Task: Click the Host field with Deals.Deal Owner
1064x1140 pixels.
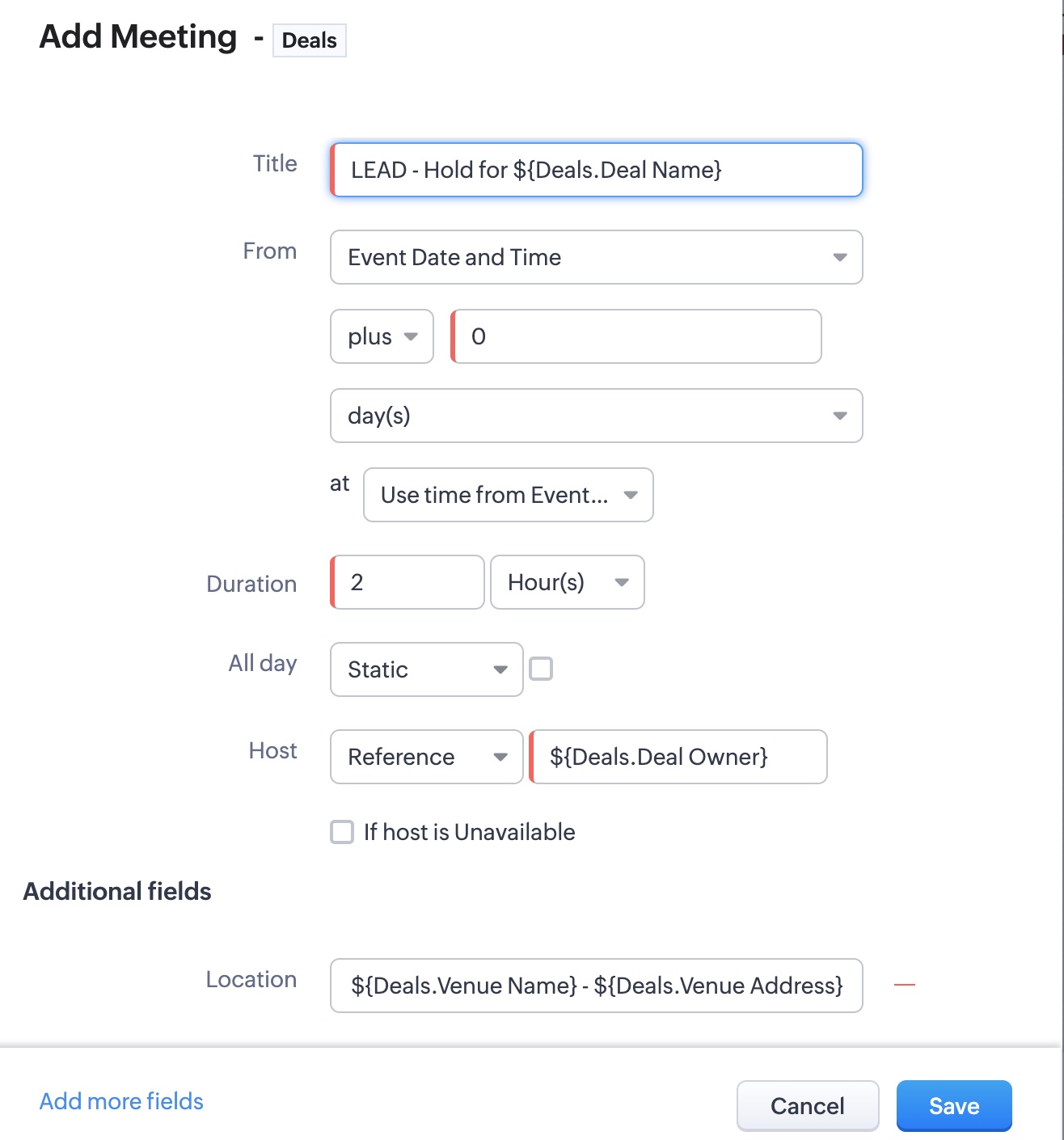Action: click(x=678, y=757)
